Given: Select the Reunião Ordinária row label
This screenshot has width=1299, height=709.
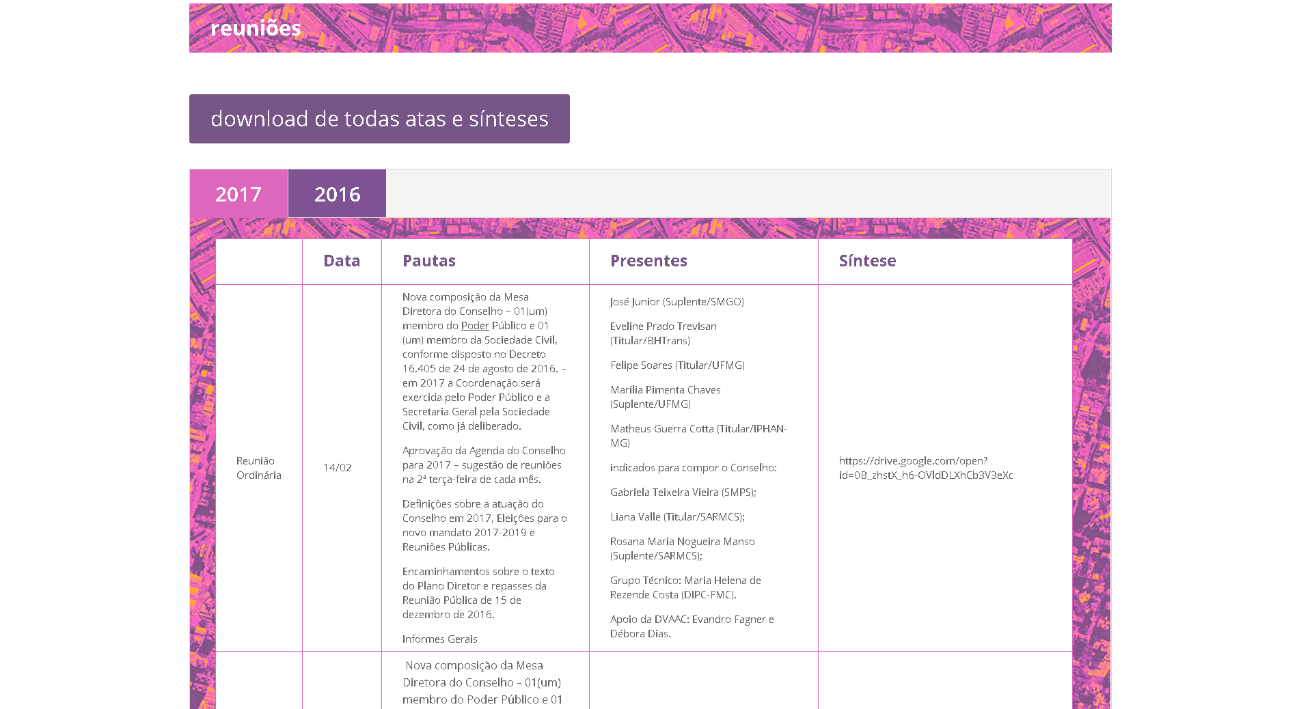Looking at the screenshot, I should tap(259, 468).
